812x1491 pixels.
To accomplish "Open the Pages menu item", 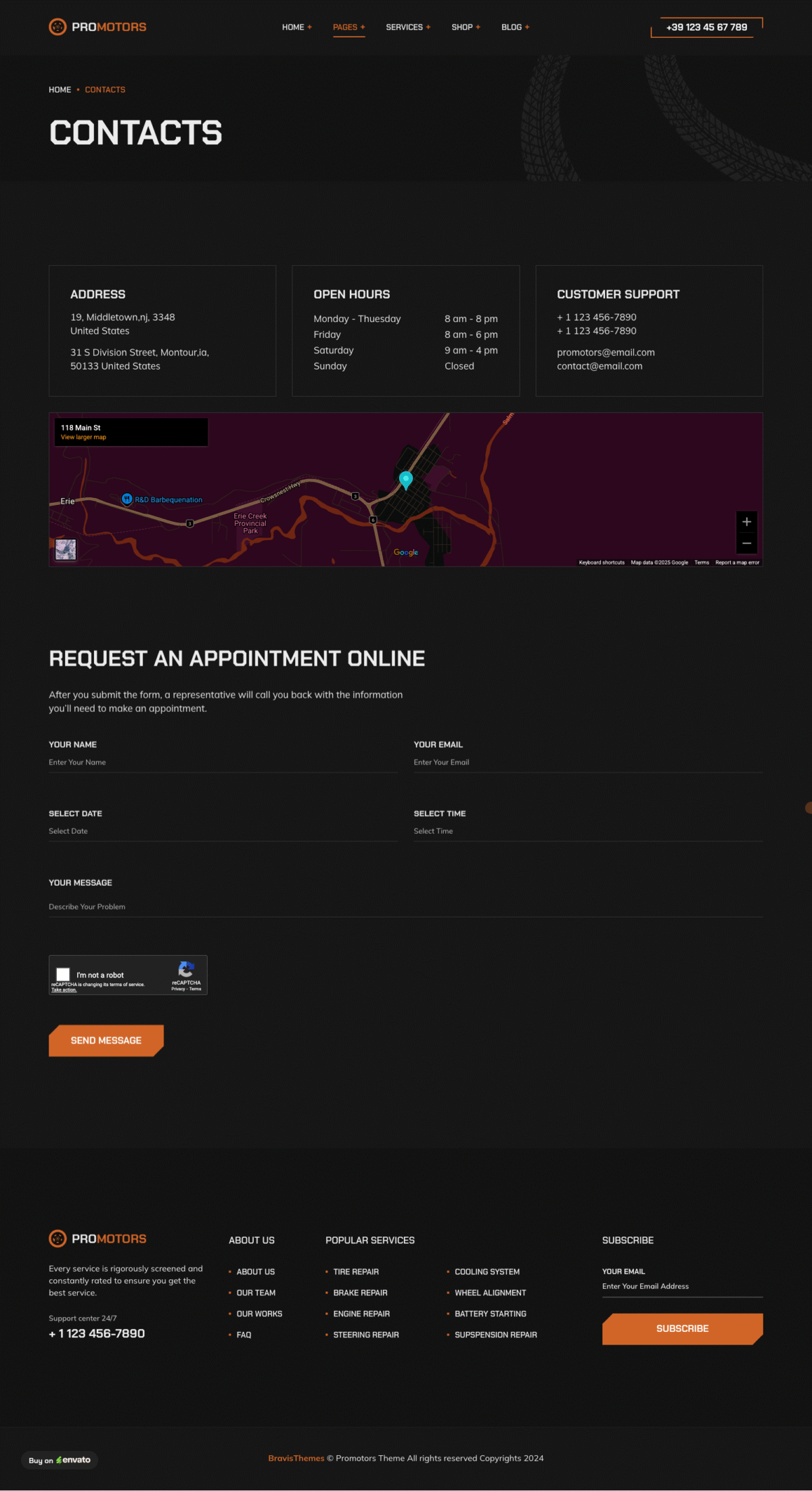I will pos(348,27).
